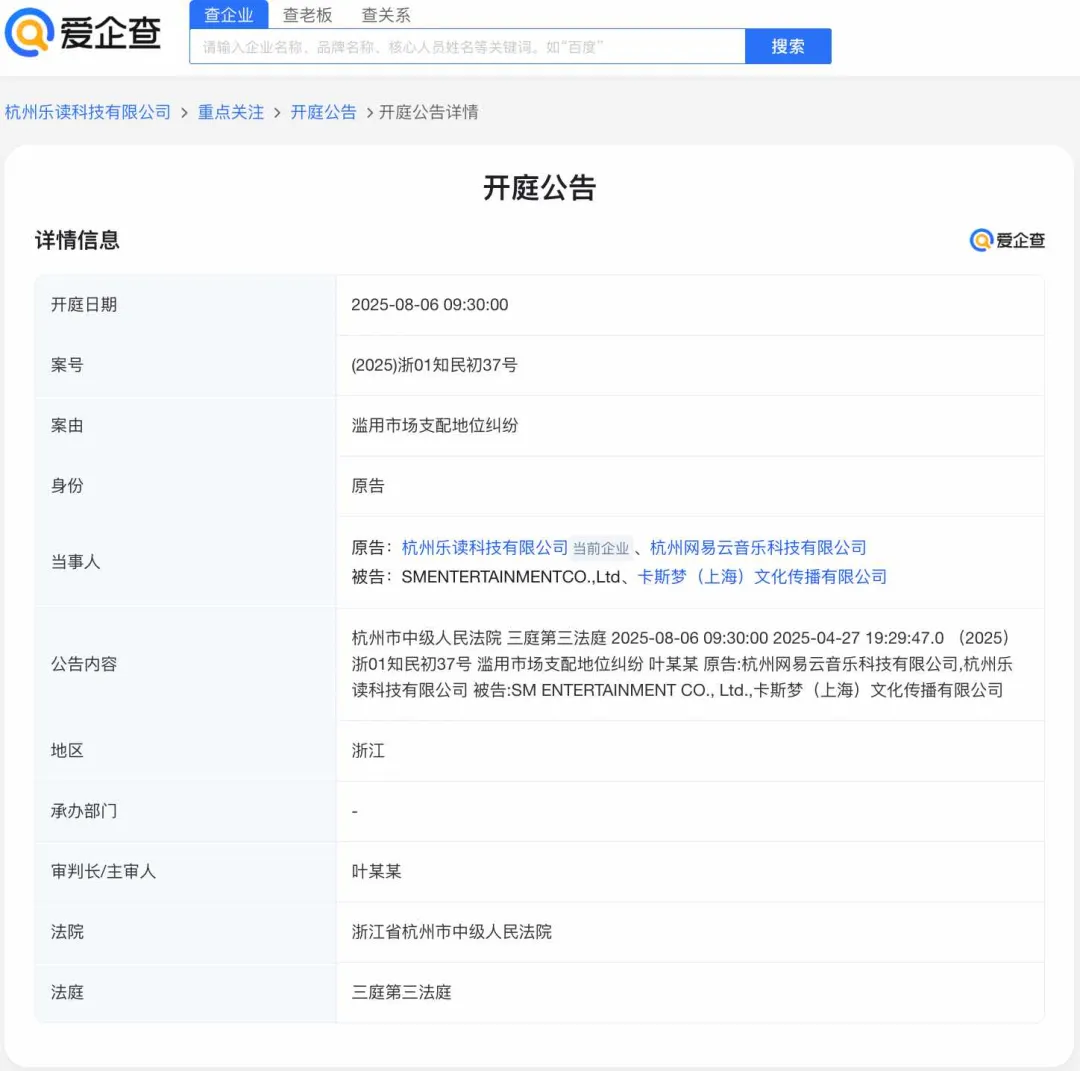This screenshot has height=1071, width=1080.
Task: Select the 查老板 tab
Action: click(x=307, y=15)
